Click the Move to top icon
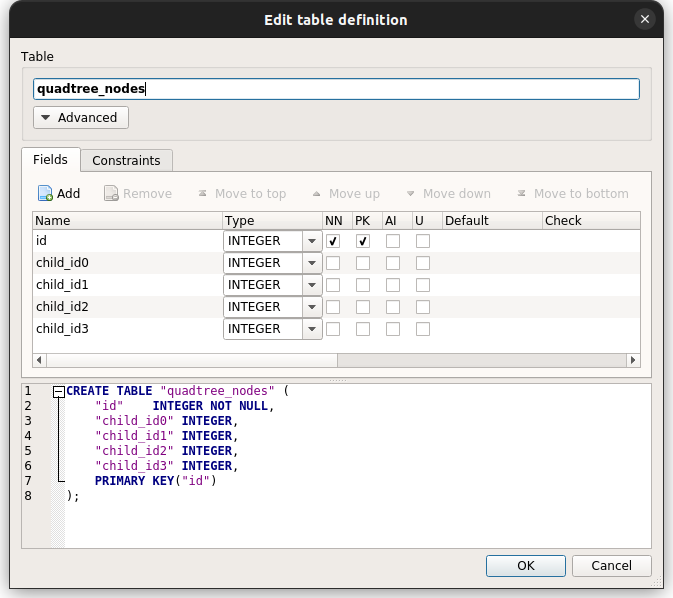This screenshot has width=673, height=598. [x=203, y=194]
